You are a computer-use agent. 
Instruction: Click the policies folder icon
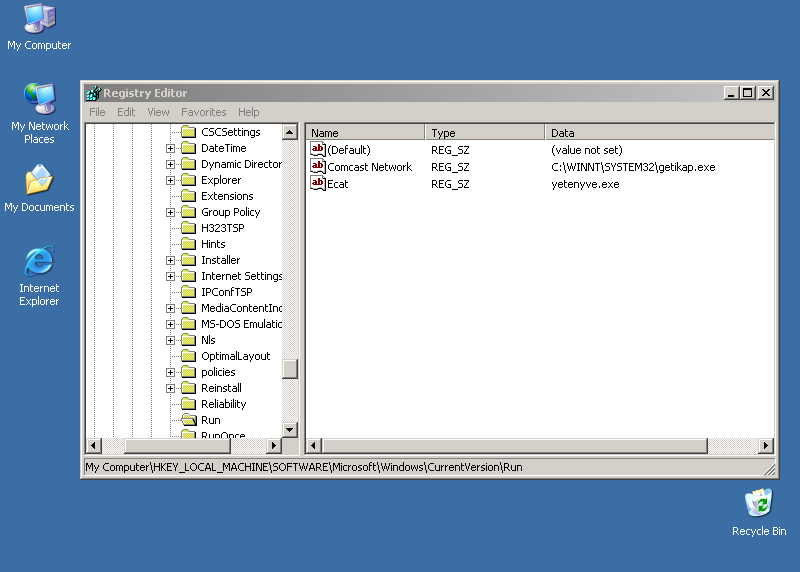[x=189, y=372]
